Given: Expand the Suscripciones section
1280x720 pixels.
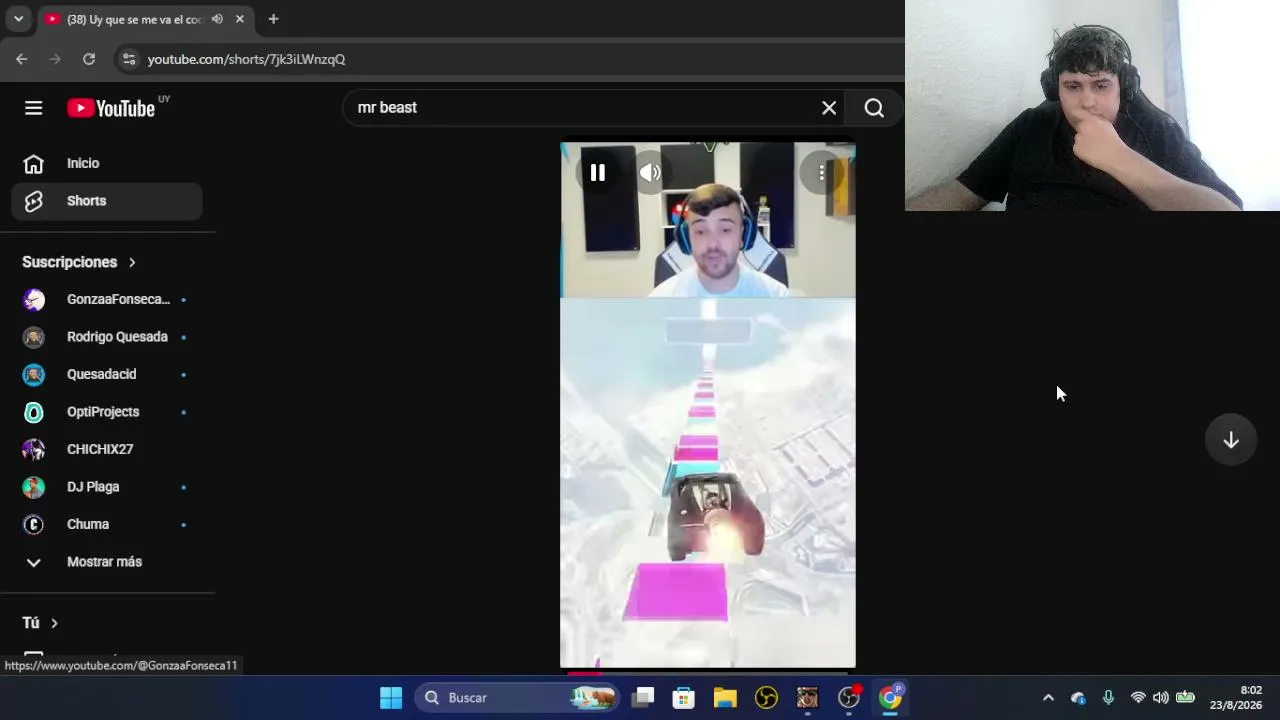Looking at the screenshot, I should tap(79, 262).
